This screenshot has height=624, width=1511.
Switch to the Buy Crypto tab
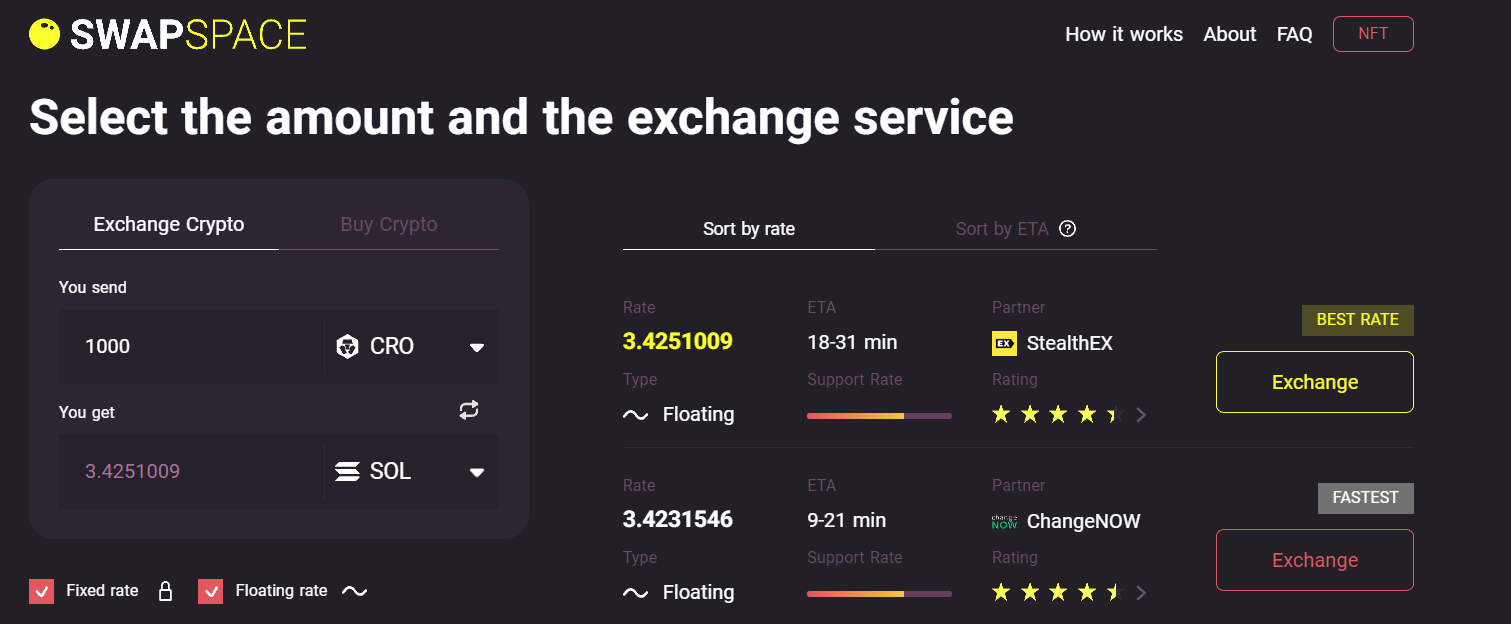coord(389,225)
